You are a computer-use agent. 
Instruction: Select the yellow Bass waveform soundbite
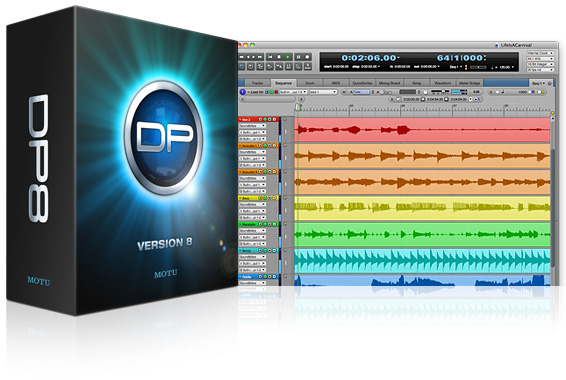pos(422,208)
